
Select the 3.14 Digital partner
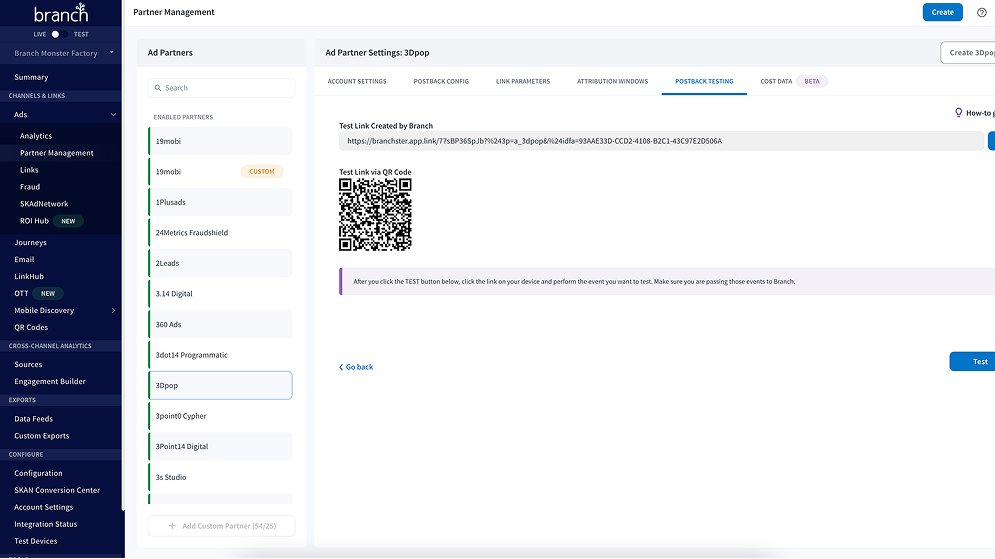tap(220, 294)
